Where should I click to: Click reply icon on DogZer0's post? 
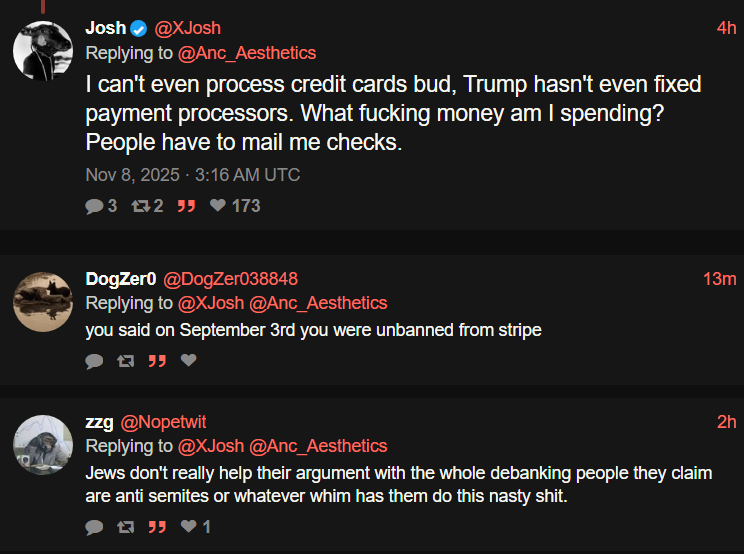coord(94,360)
